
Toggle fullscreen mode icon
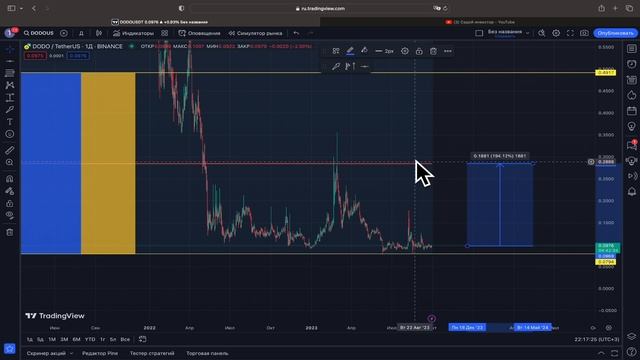[x=570, y=33]
